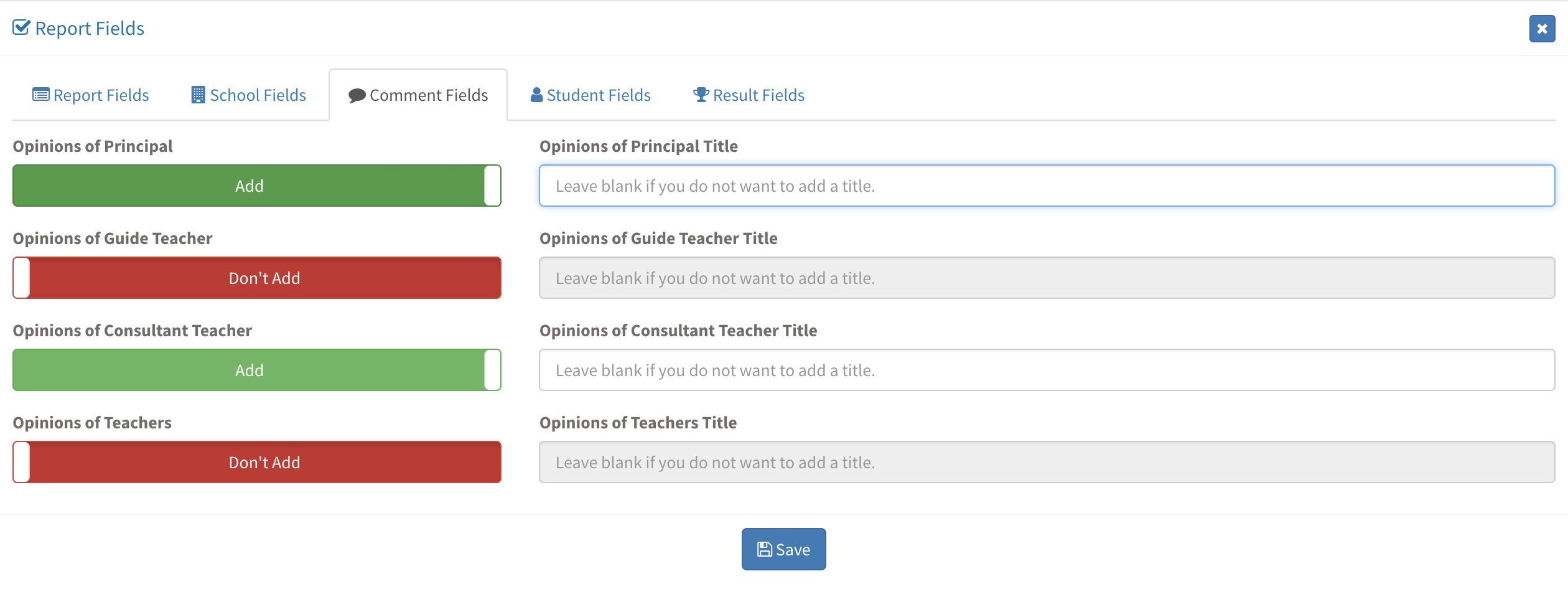1568x599 pixels.
Task: Click the building icon on School Fields tab
Action: point(198,95)
